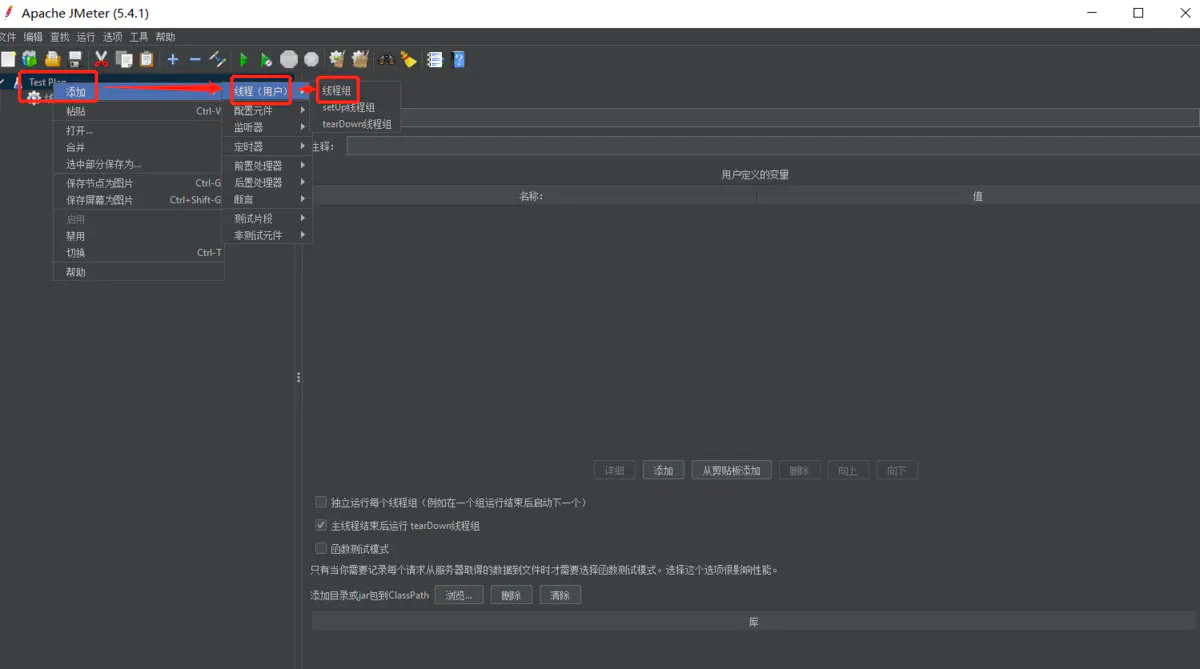
Task: Click the Toggle enable/disable icon
Action: pos(218,59)
